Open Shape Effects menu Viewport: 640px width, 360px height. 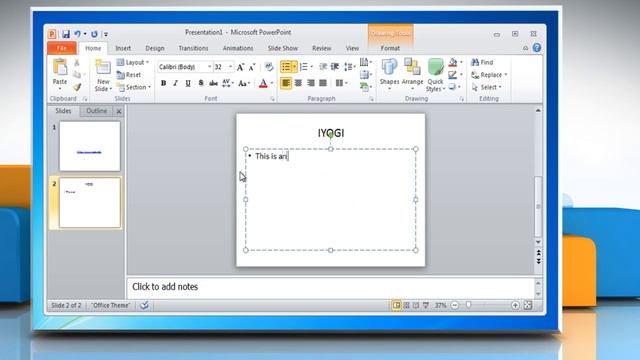coord(454,87)
